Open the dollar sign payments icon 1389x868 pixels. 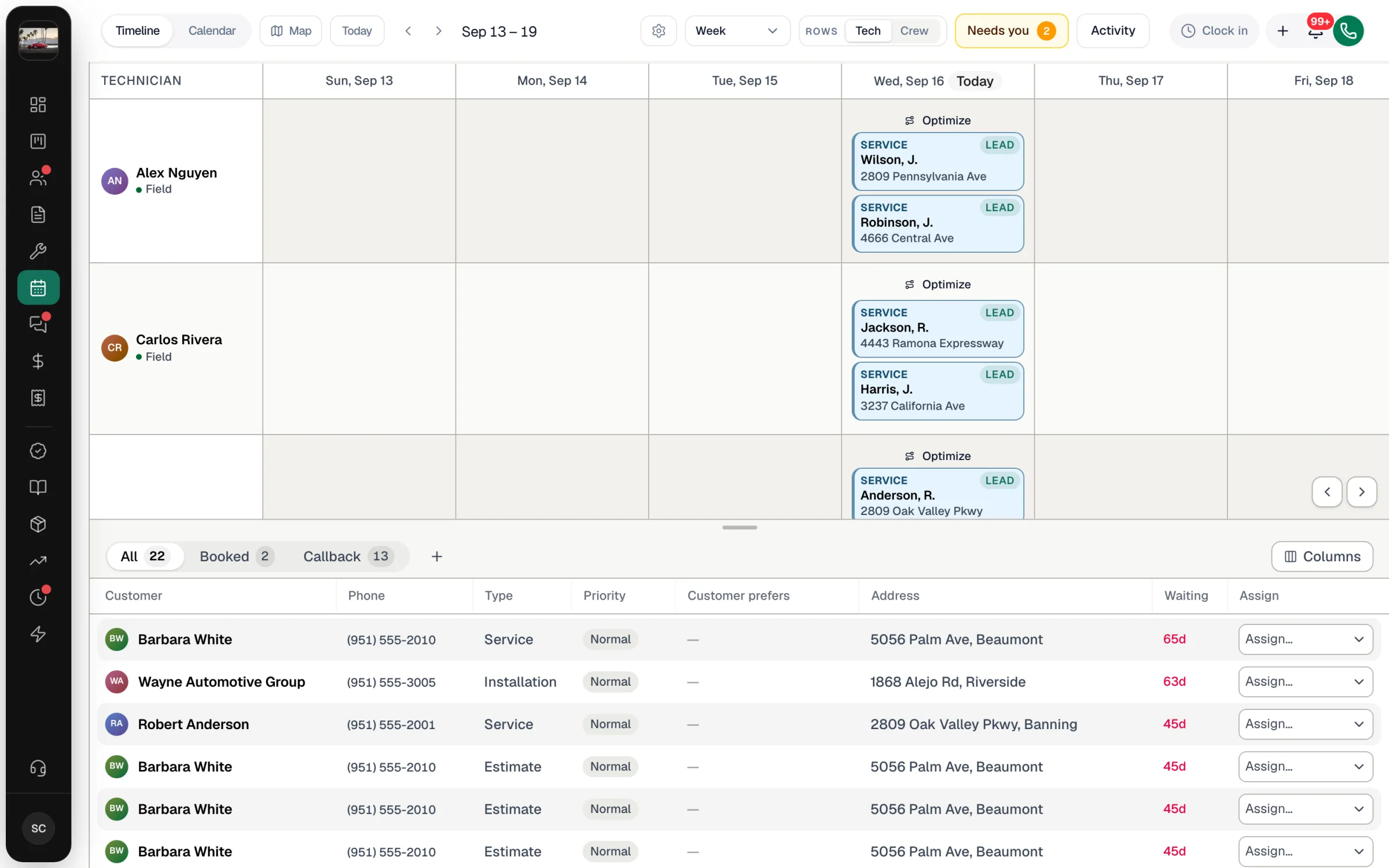(x=38, y=361)
